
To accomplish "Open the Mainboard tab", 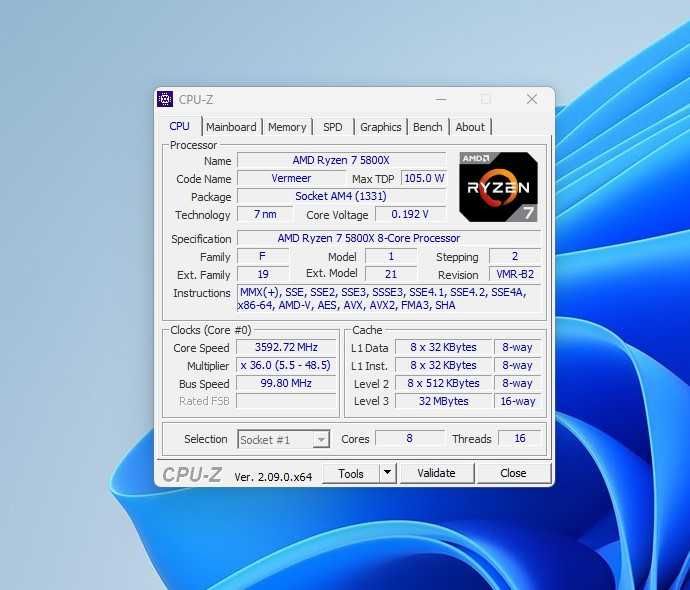I will [231, 127].
